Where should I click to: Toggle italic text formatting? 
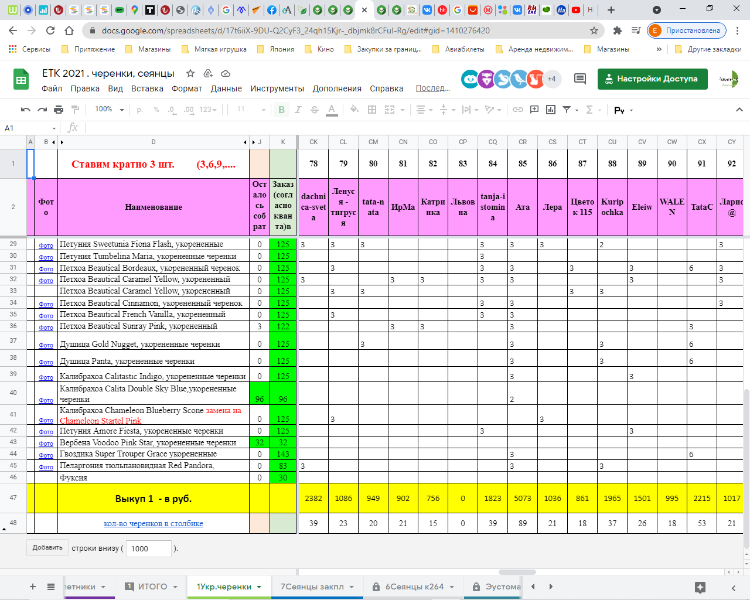click(x=300, y=109)
